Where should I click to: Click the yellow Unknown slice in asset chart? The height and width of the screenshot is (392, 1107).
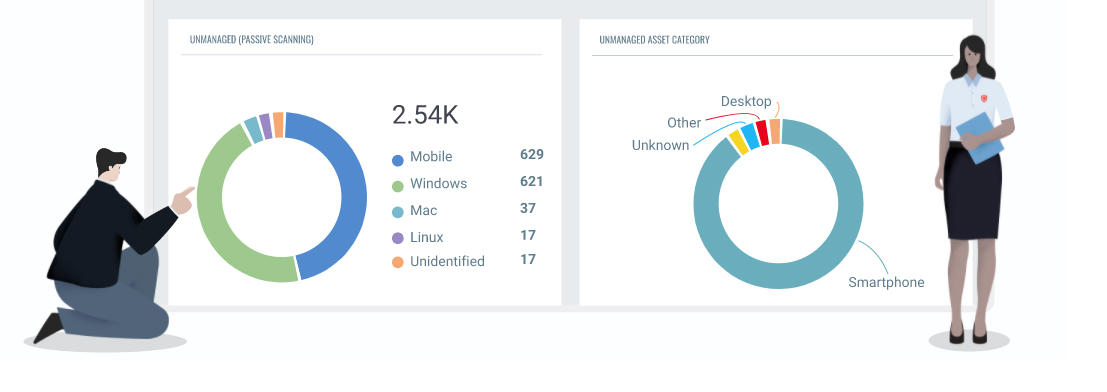click(738, 142)
